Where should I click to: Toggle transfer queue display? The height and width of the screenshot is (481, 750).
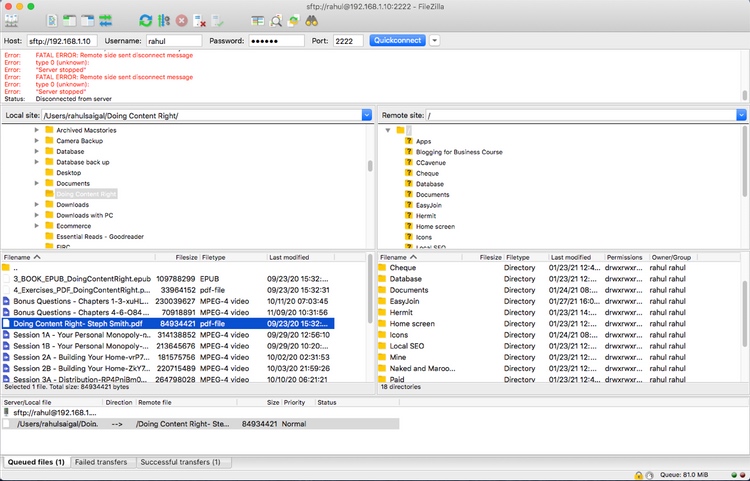pos(104,20)
